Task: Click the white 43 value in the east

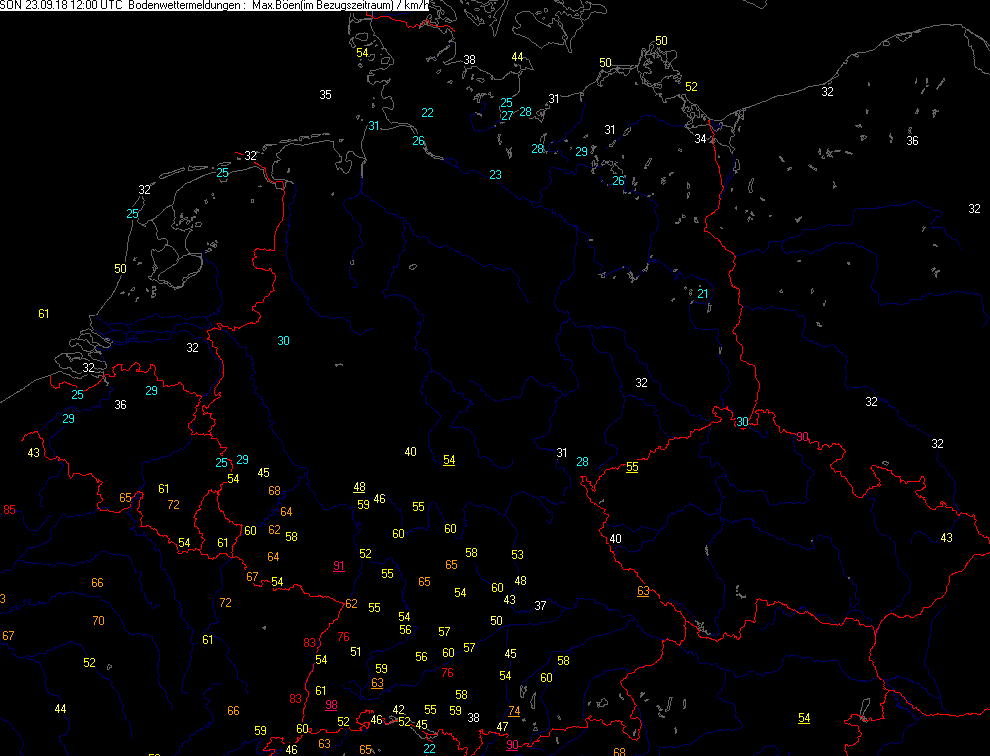Action: tap(946, 538)
